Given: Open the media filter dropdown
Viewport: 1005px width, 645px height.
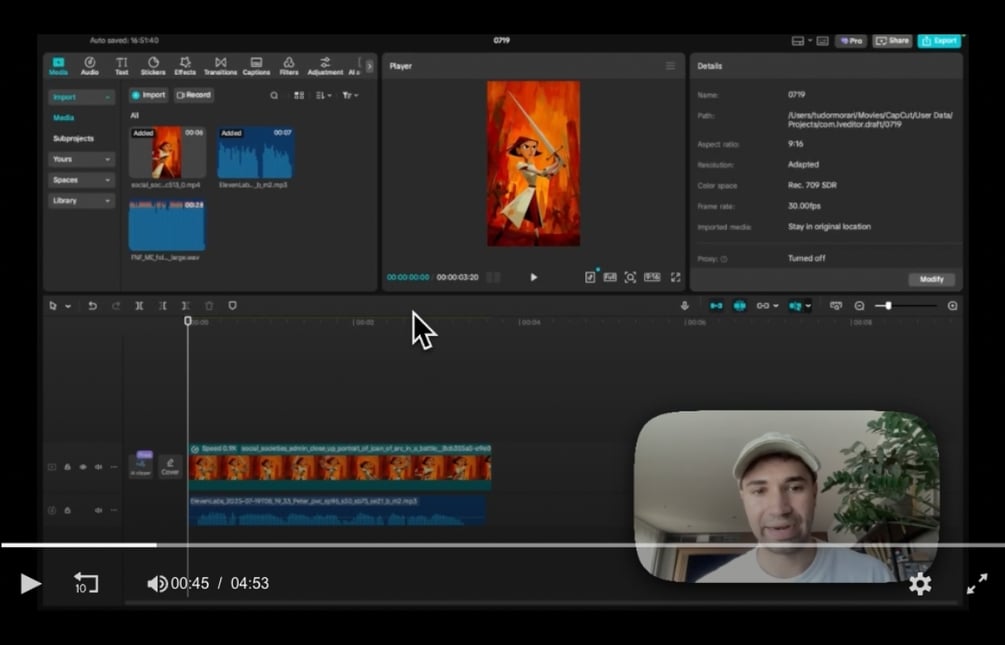Looking at the screenshot, I should coord(350,96).
